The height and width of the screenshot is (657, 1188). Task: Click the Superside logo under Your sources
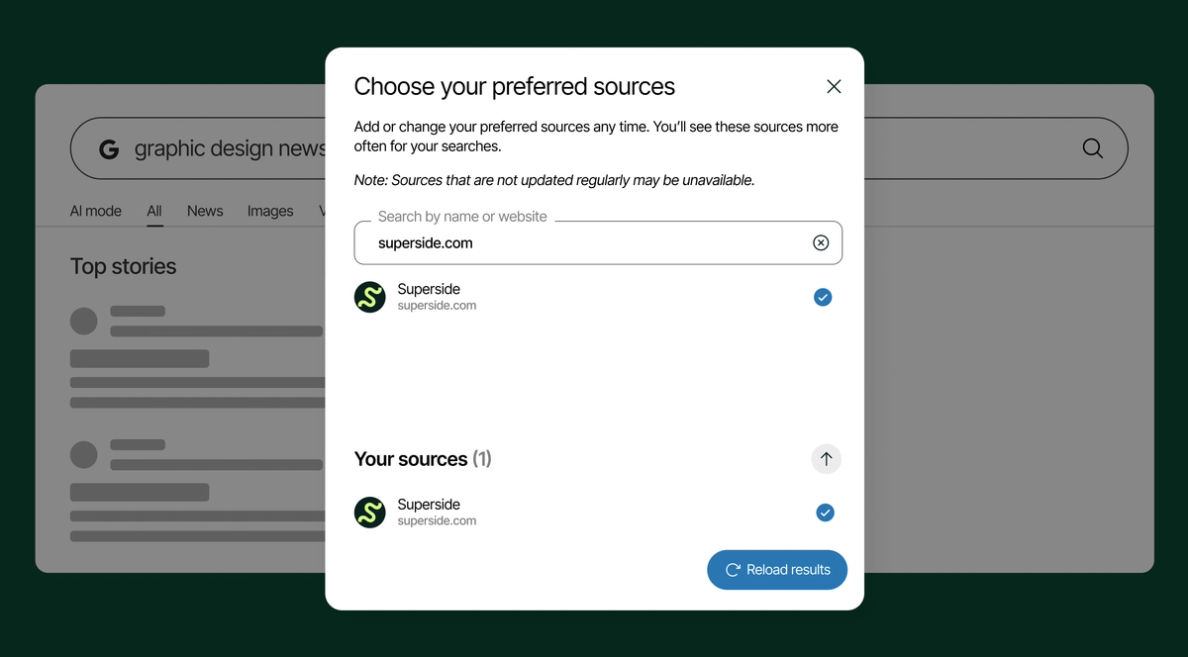[x=369, y=512]
